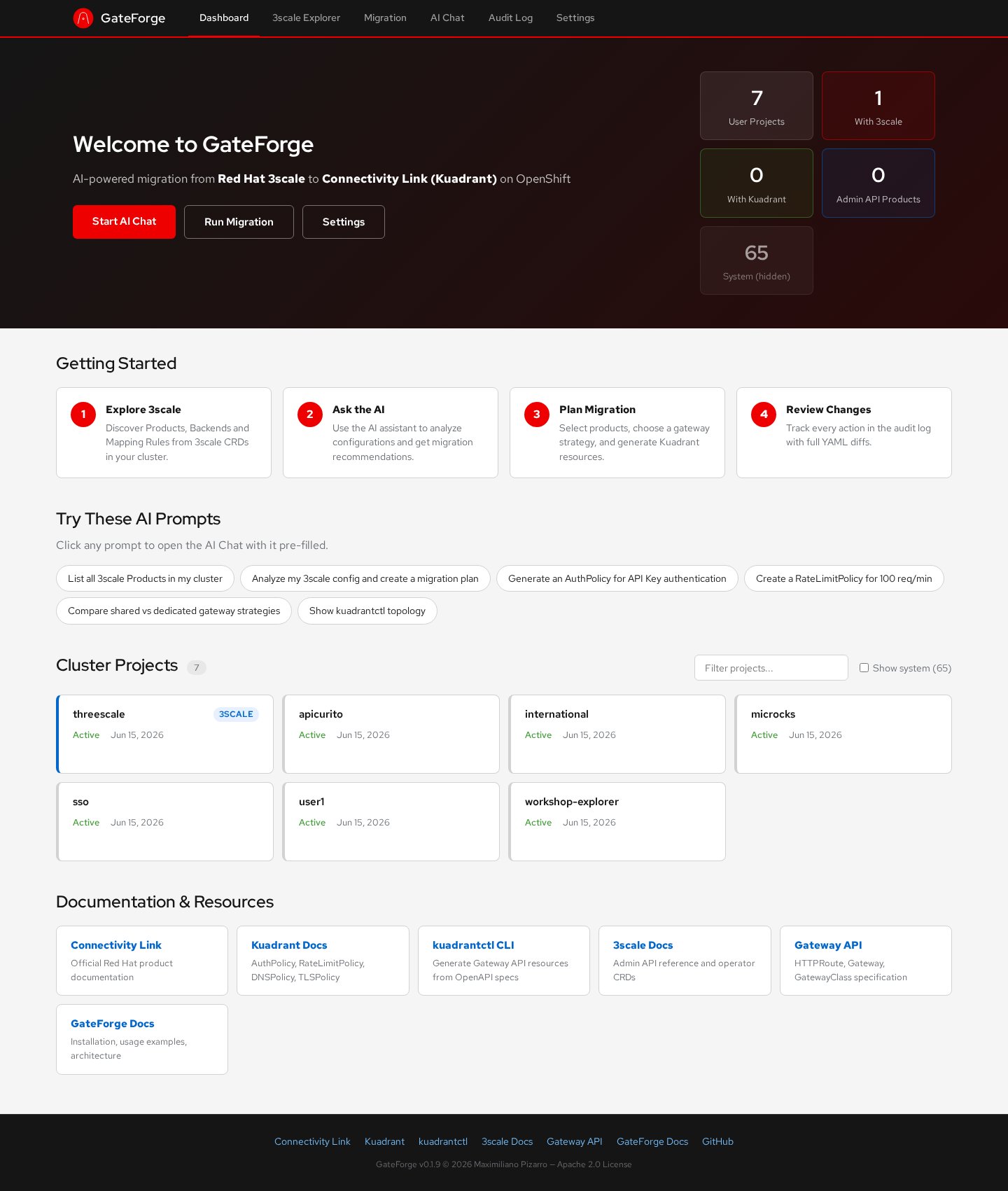
Task: Choose the Generate an AuthPolicy prompt
Action: [617, 578]
